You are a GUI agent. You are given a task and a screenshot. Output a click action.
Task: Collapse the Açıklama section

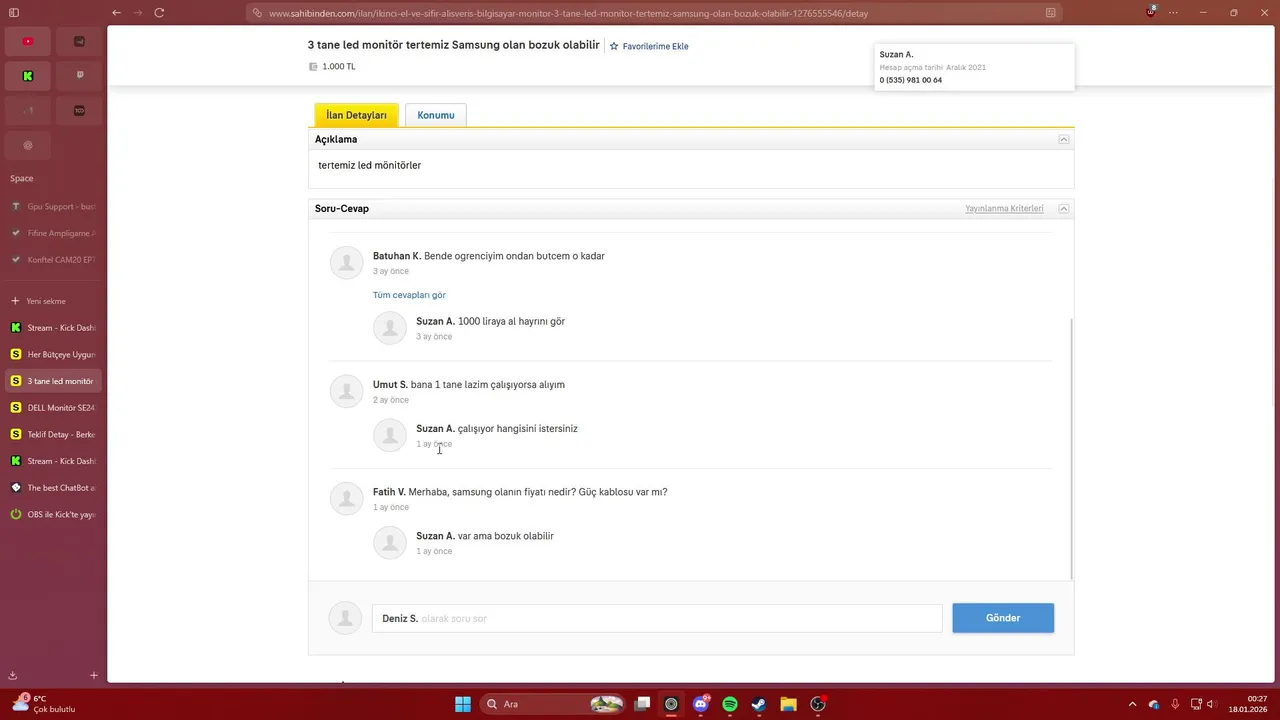(x=1064, y=139)
